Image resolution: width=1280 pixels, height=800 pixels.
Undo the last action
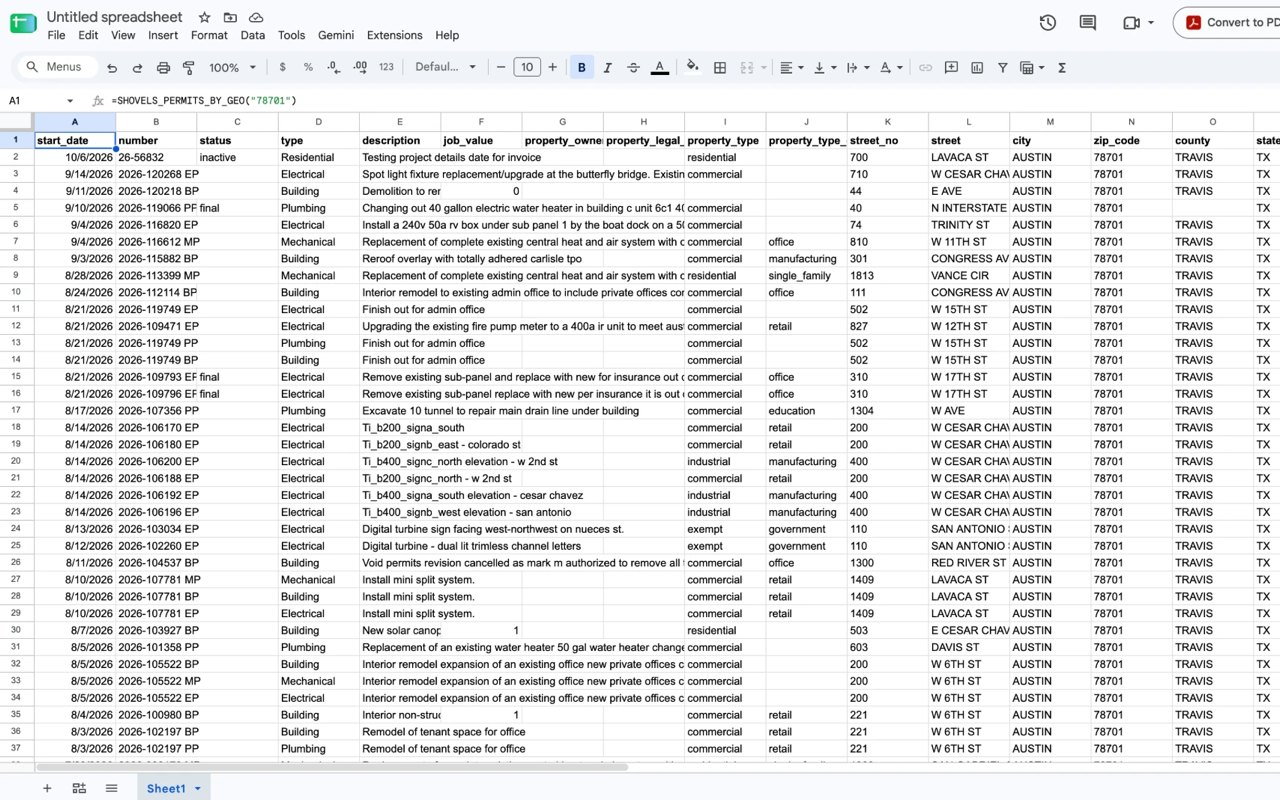click(x=112, y=68)
